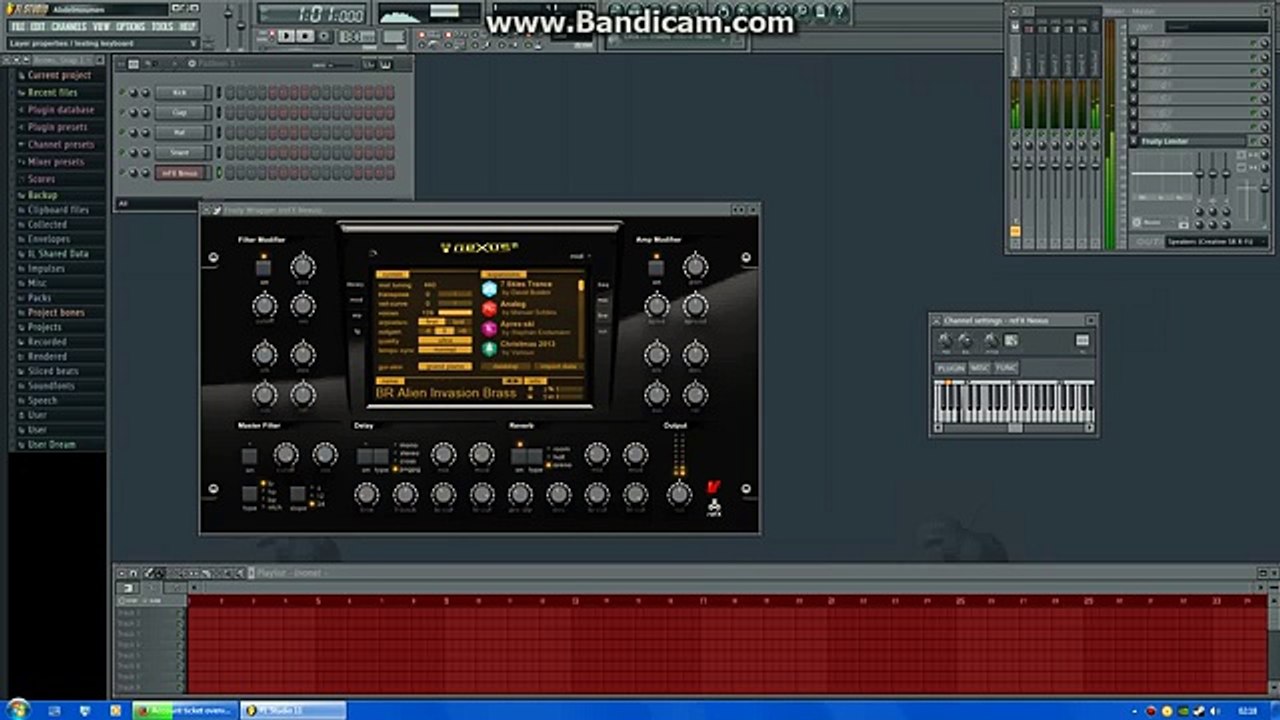Open the Envelopes browser folder
The width and height of the screenshot is (1280, 720).
pyautogui.click(x=49, y=240)
